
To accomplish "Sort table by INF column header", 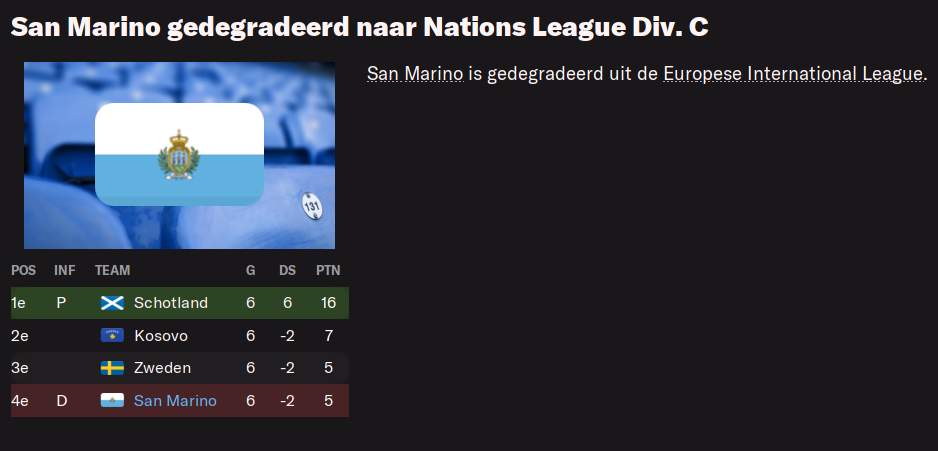I will [65, 270].
